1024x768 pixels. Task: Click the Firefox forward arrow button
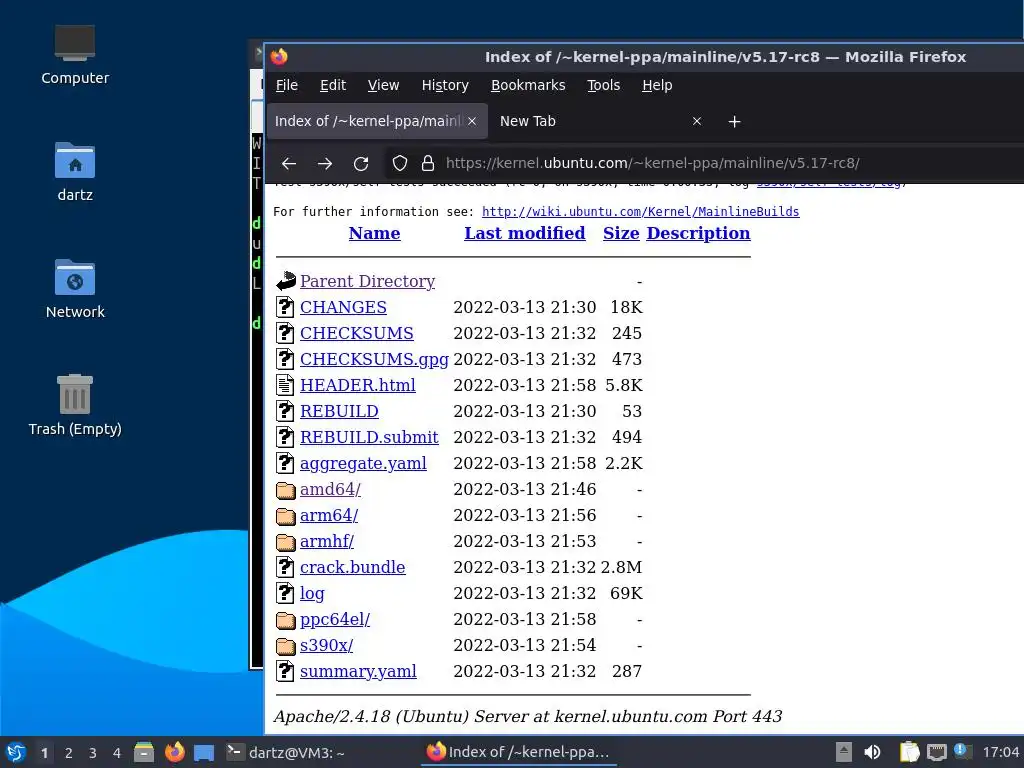pos(325,163)
